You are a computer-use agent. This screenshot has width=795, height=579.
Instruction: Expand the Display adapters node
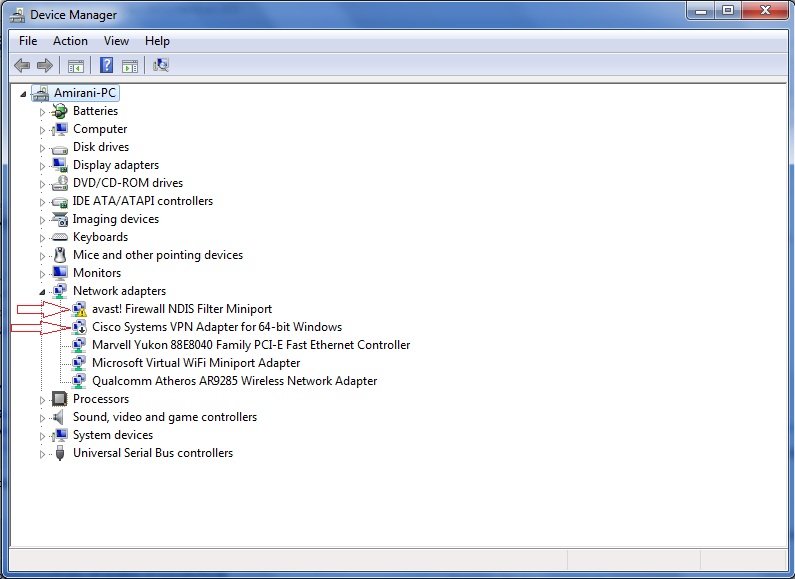click(x=42, y=166)
